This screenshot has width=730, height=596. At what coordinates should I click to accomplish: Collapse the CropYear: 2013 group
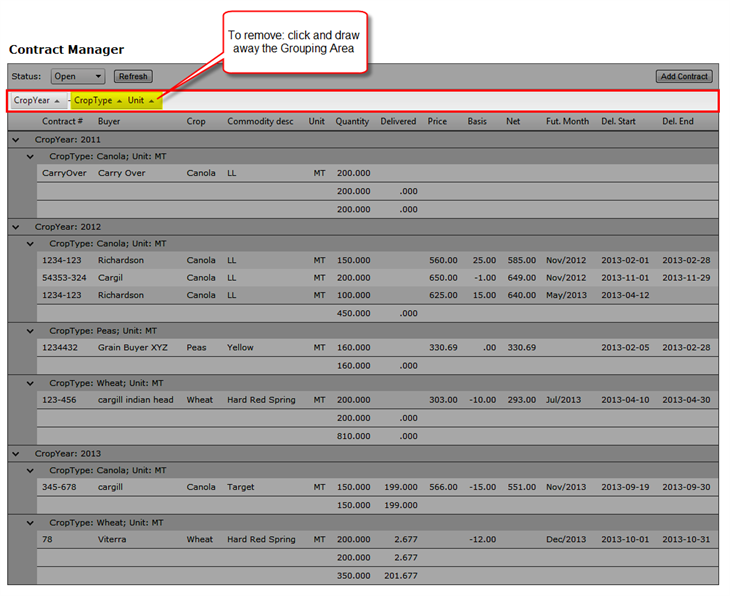coord(15,453)
